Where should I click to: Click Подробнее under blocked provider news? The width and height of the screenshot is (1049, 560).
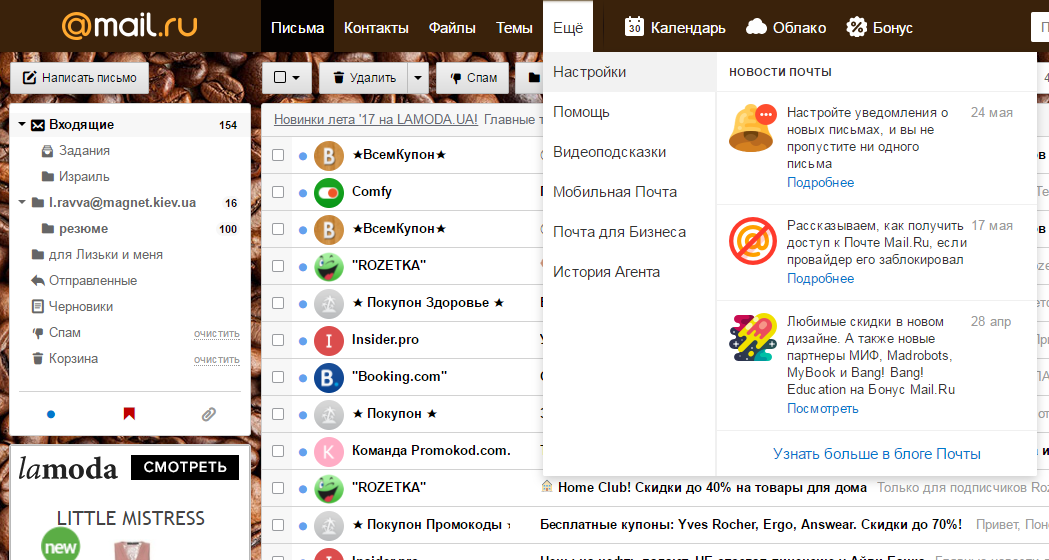[x=820, y=278]
